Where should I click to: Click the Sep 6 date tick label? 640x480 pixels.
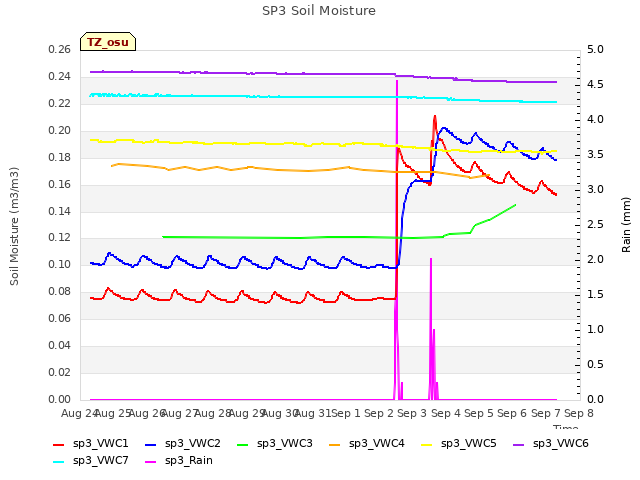tap(512, 413)
